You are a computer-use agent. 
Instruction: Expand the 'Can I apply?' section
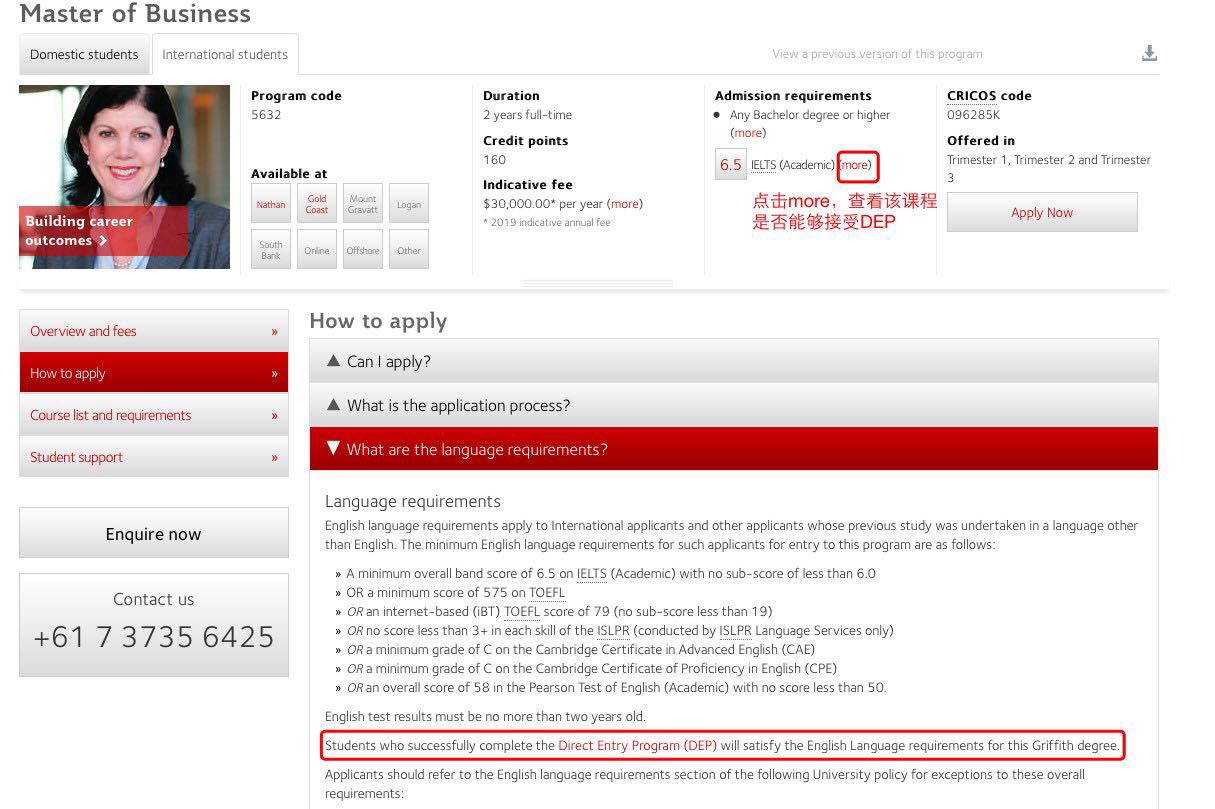tap(733, 362)
